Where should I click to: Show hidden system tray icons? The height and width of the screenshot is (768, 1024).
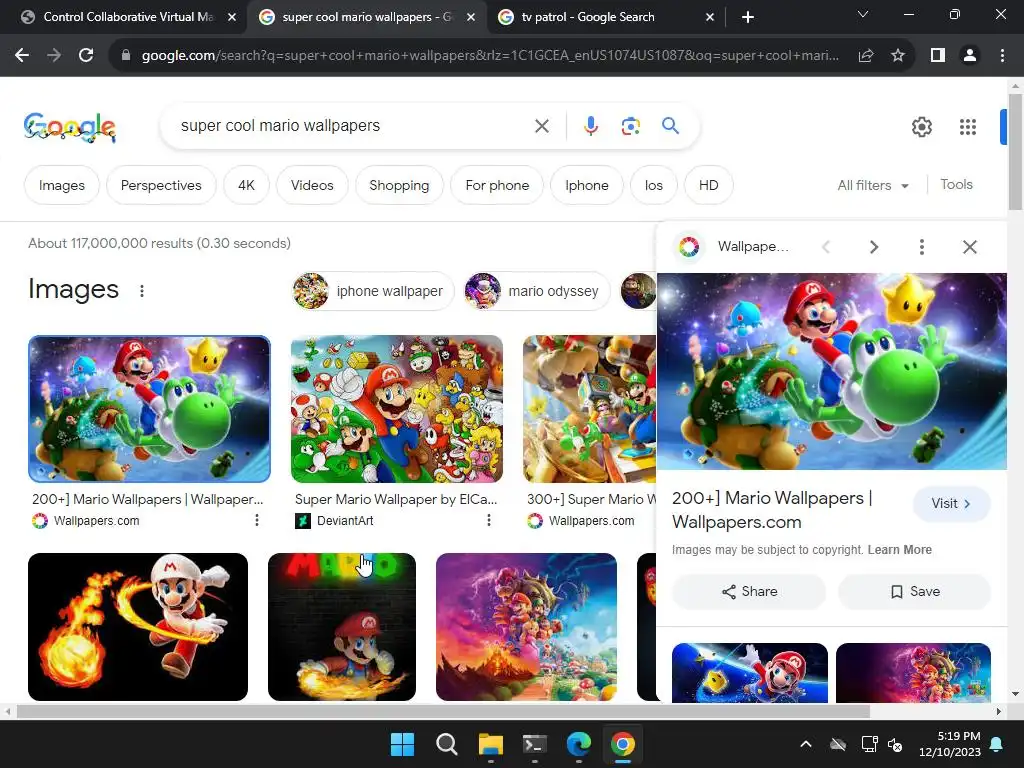[x=806, y=744]
